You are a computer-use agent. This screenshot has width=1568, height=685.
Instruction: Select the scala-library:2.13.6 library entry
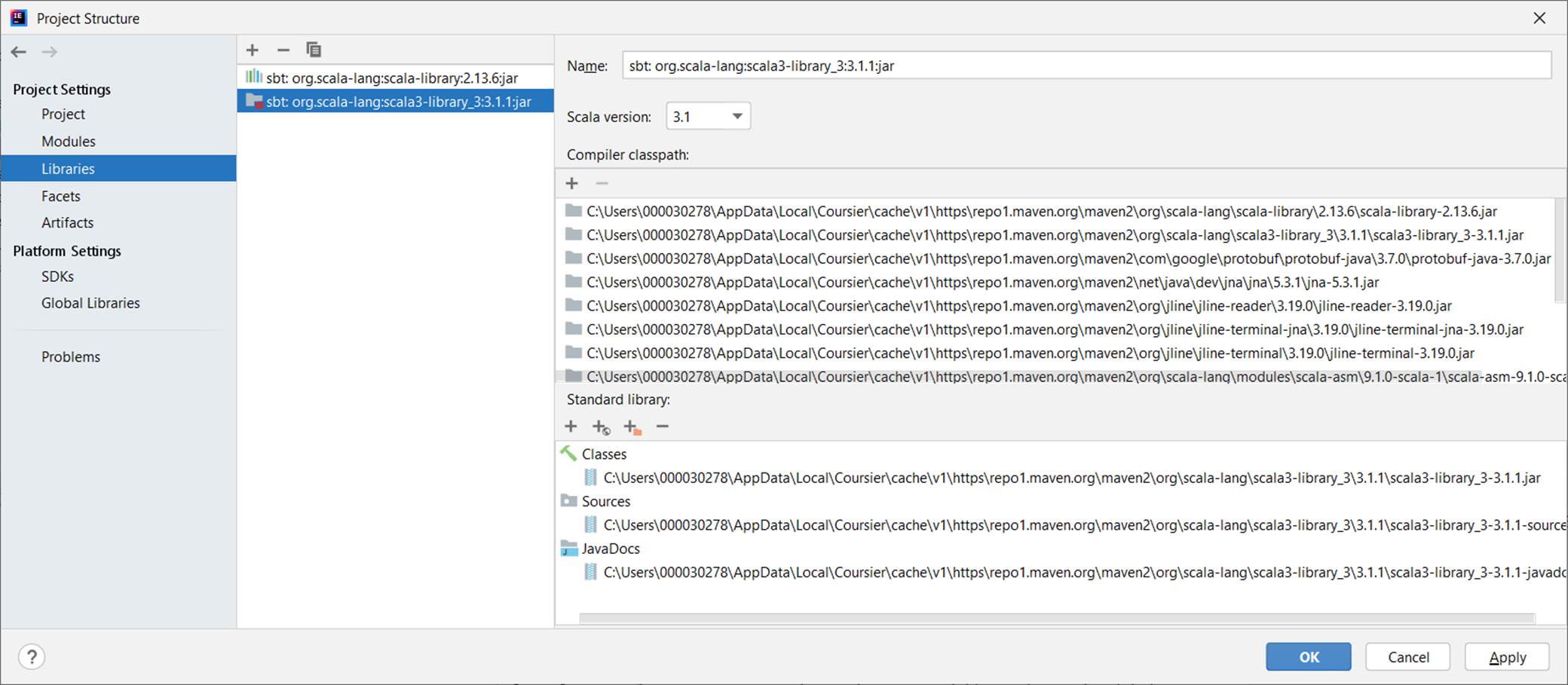point(391,78)
